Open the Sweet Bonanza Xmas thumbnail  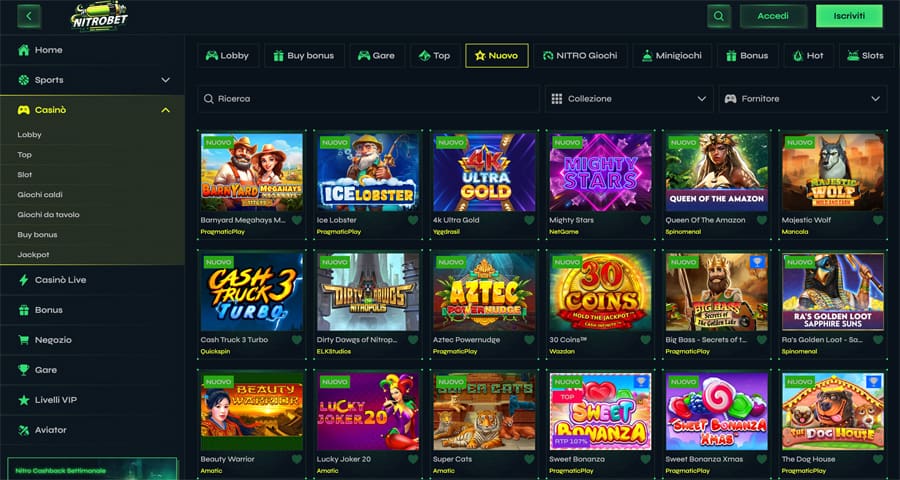click(717, 412)
